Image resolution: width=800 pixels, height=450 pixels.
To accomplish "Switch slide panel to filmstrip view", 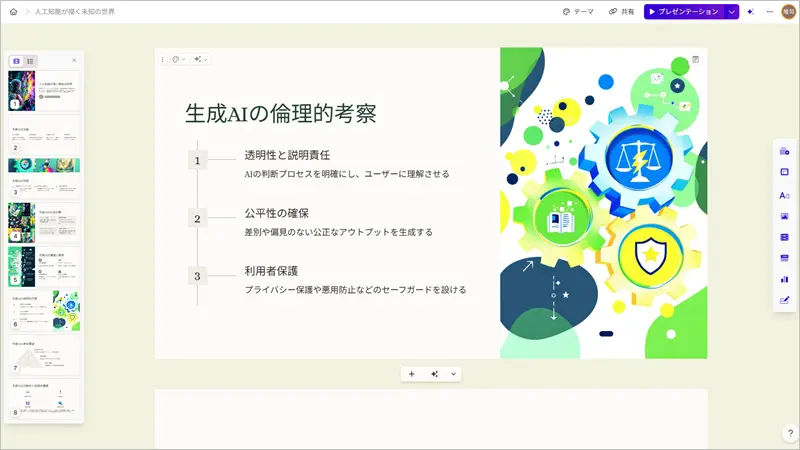I will (17, 61).
